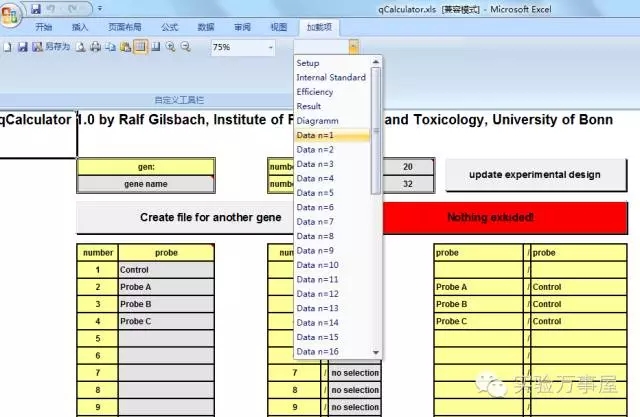Click the dropdown list scrollbar thumb
640x417 pixels.
(x=376, y=131)
